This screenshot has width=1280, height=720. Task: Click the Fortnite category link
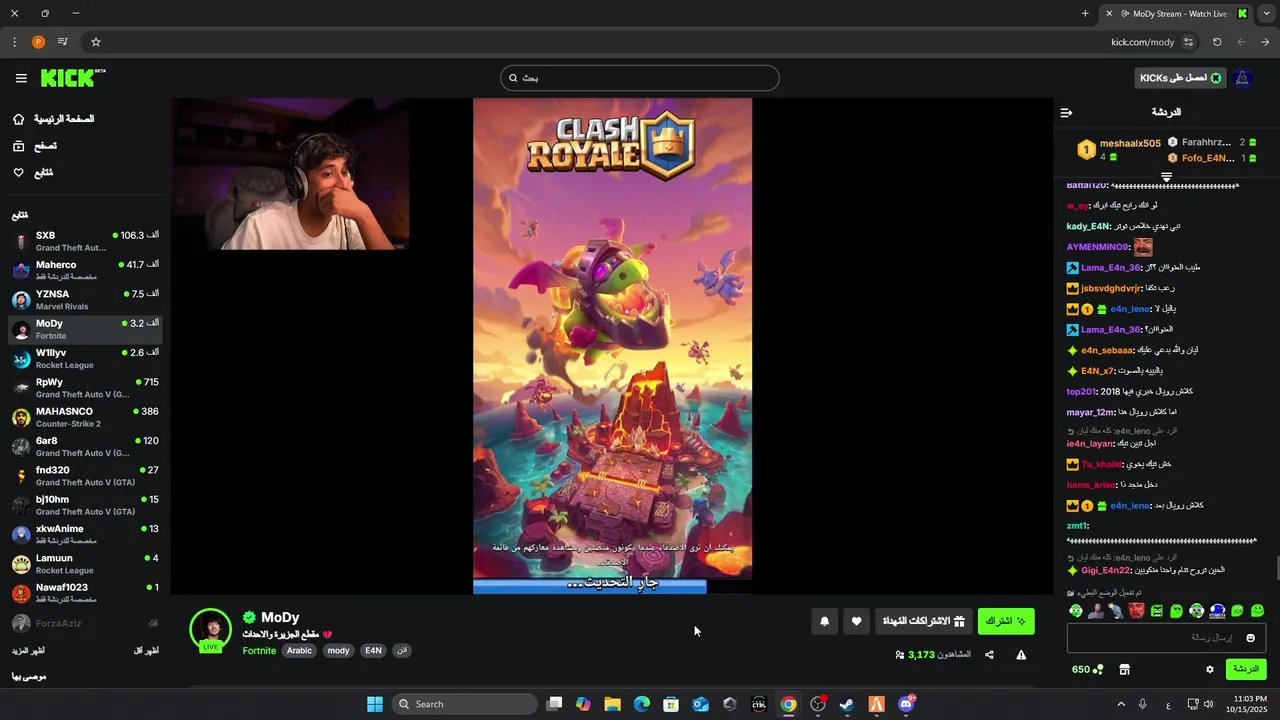coord(259,651)
